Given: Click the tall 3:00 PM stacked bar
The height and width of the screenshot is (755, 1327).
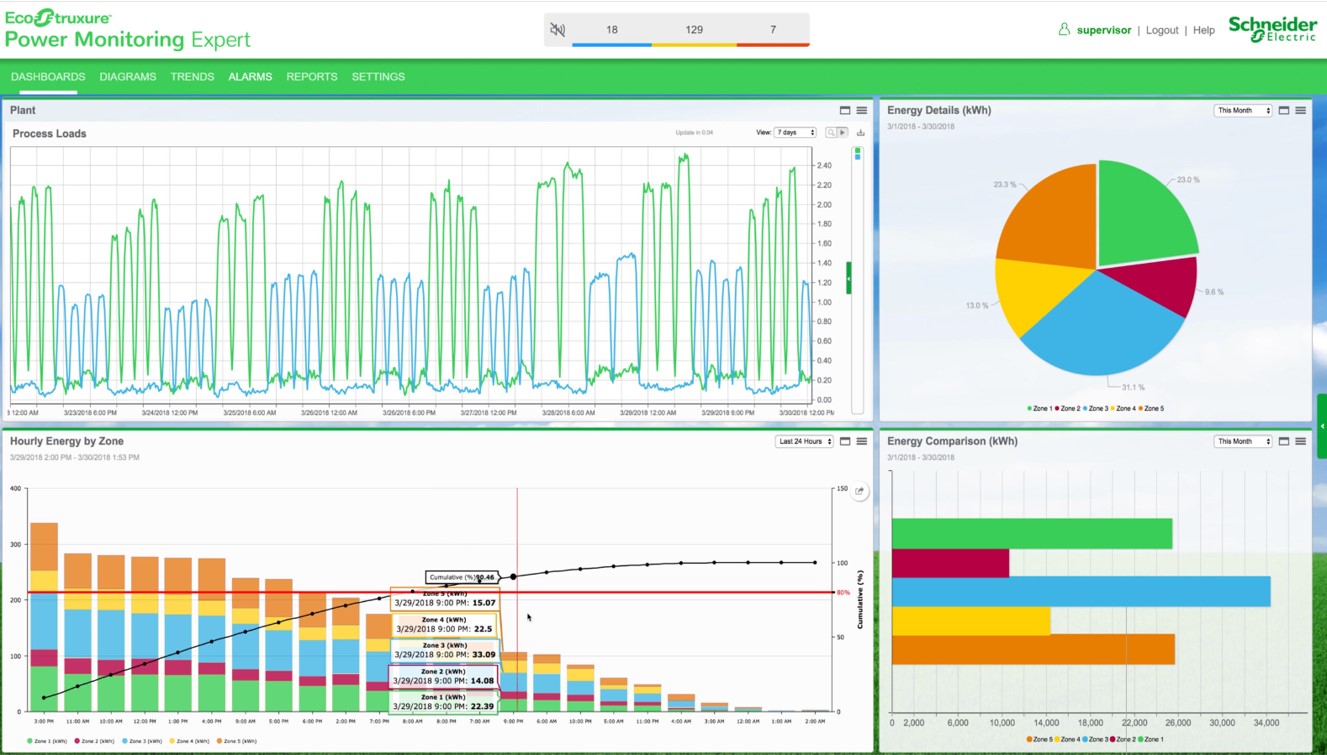Looking at the screenshot, I should 44,616.
